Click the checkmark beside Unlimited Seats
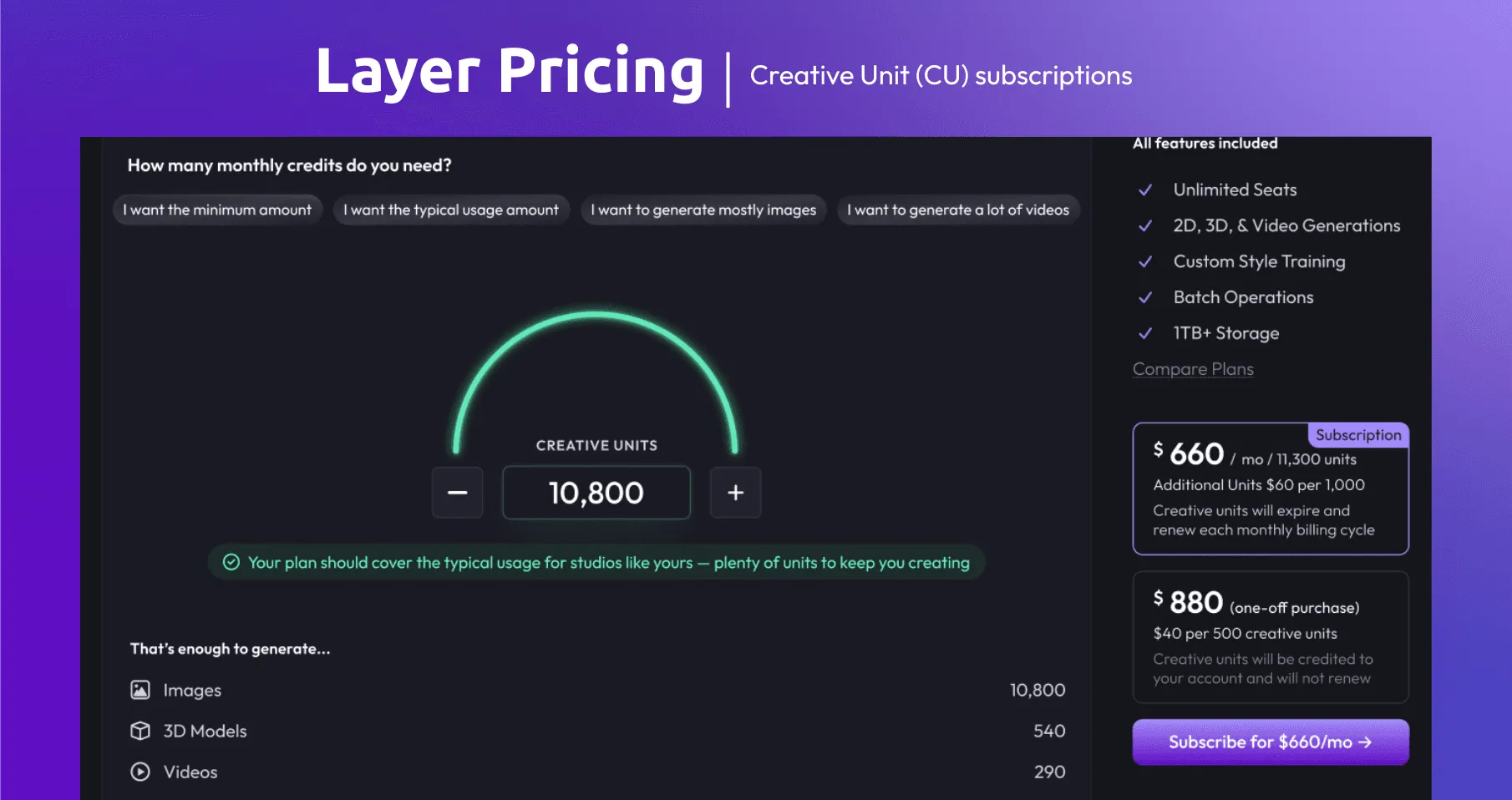This screenshot has width=1512, height=800. tap(1145, 190)
